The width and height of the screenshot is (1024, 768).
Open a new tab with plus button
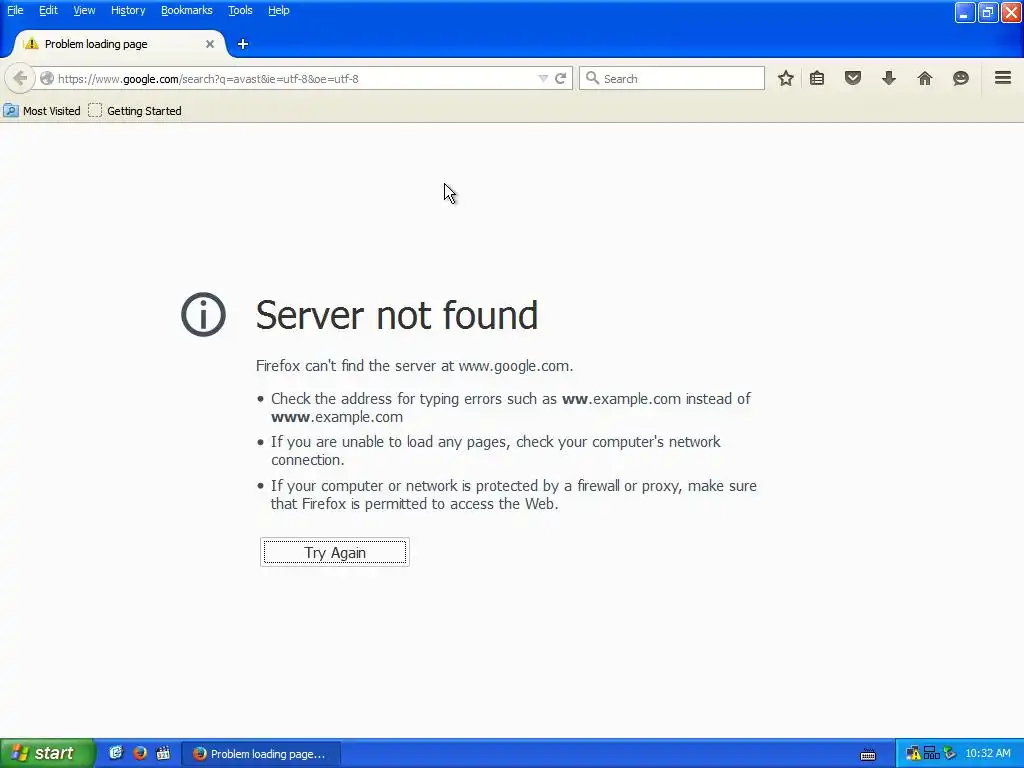(243, 44)
